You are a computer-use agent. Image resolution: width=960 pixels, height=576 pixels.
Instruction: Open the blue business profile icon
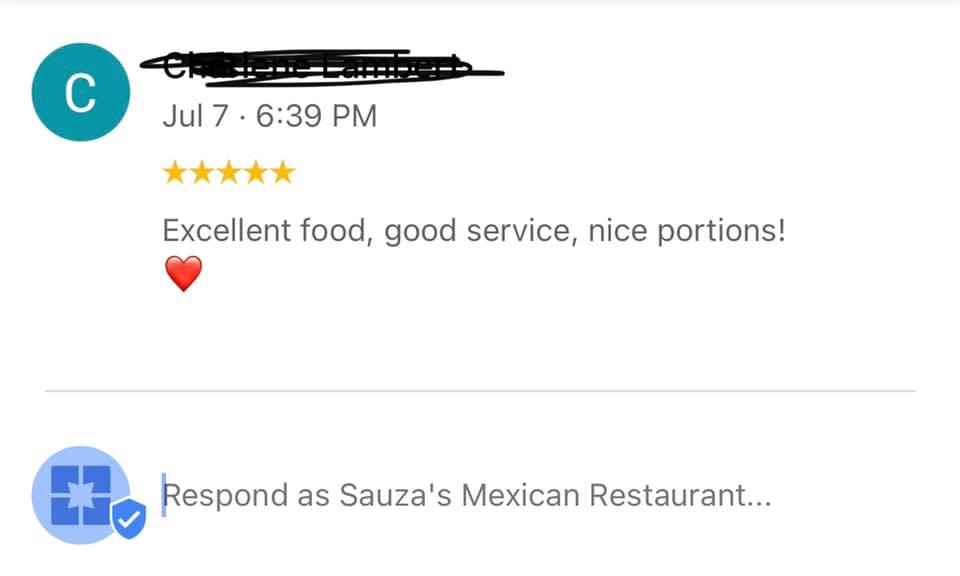pos(80,495)
